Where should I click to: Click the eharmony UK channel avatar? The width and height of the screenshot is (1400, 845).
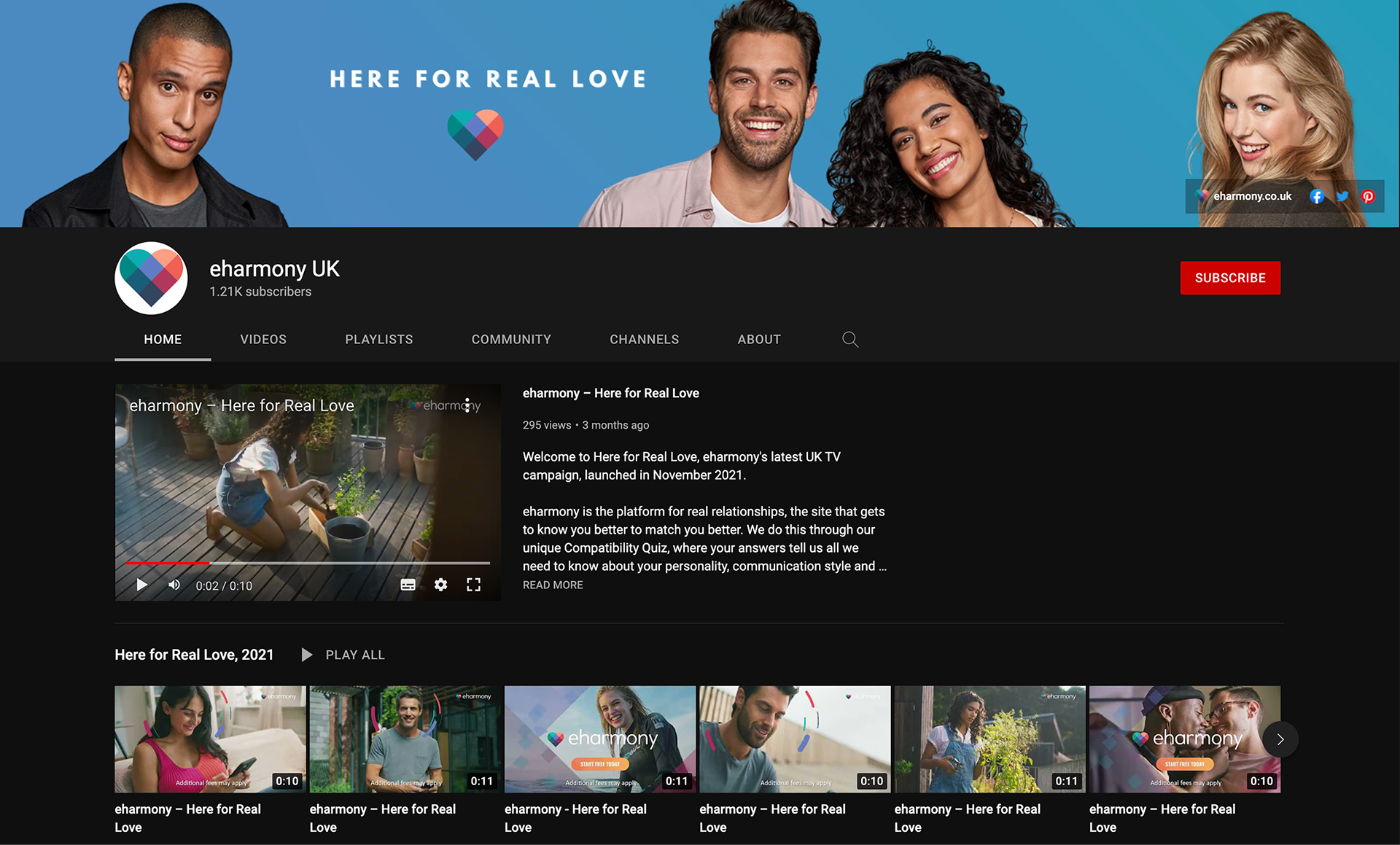point(151,278)
